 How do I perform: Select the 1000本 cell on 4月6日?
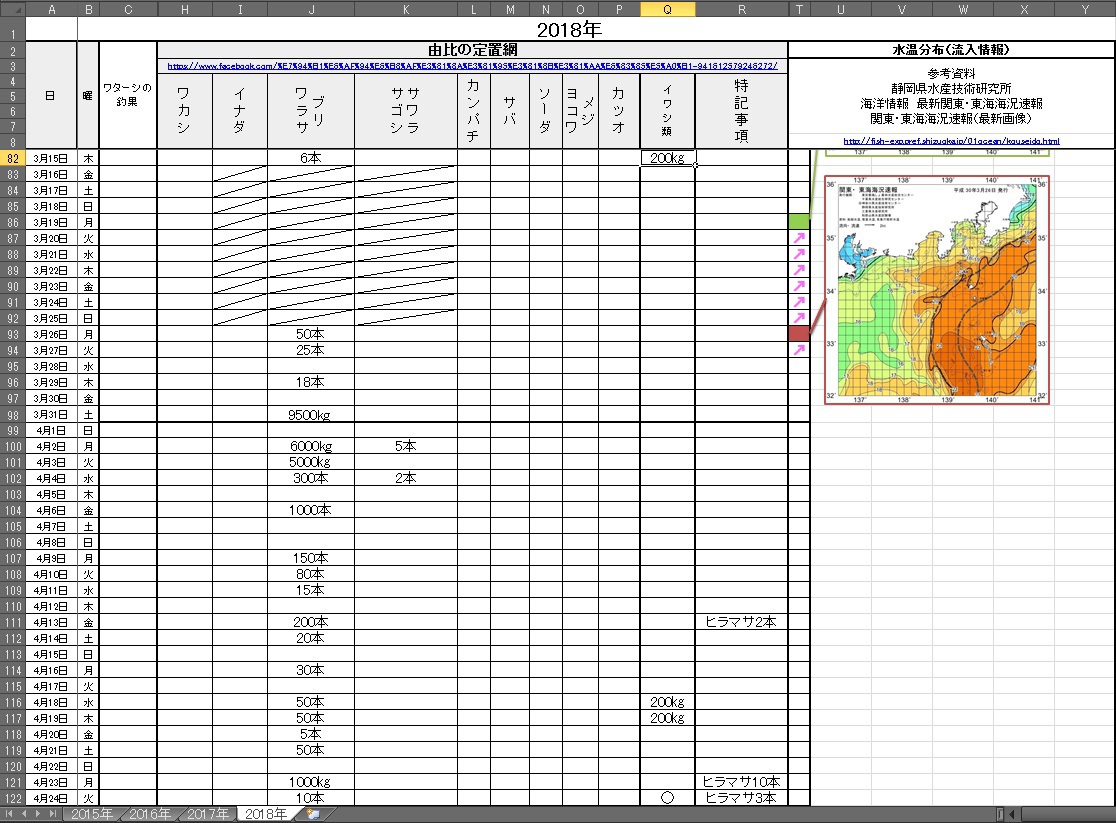[x=311, y=510]
